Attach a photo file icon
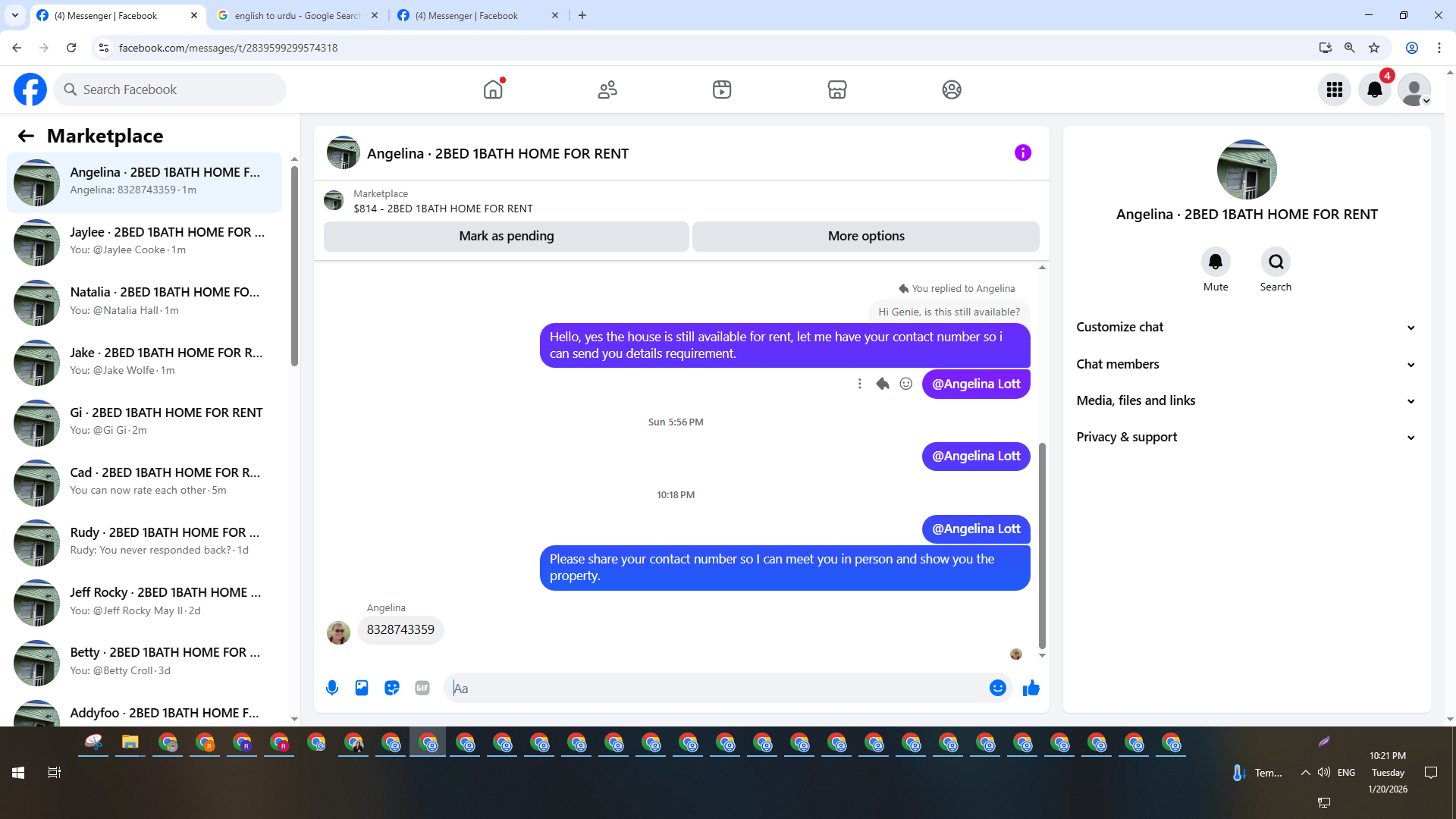The height and width of the screenshot is (819, 1456). pos(362,688)
